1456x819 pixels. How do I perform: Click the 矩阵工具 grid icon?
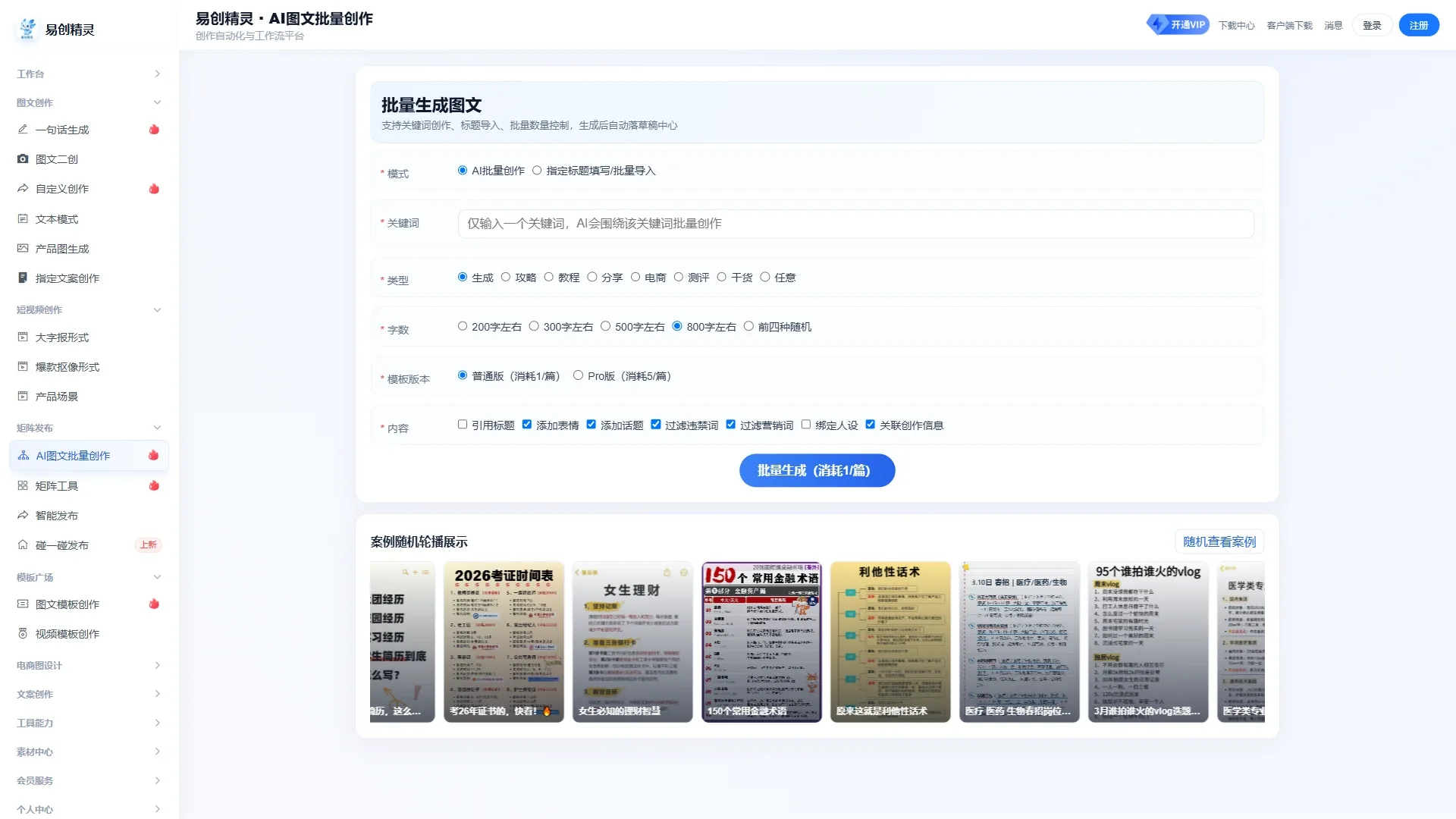[23, 486]
